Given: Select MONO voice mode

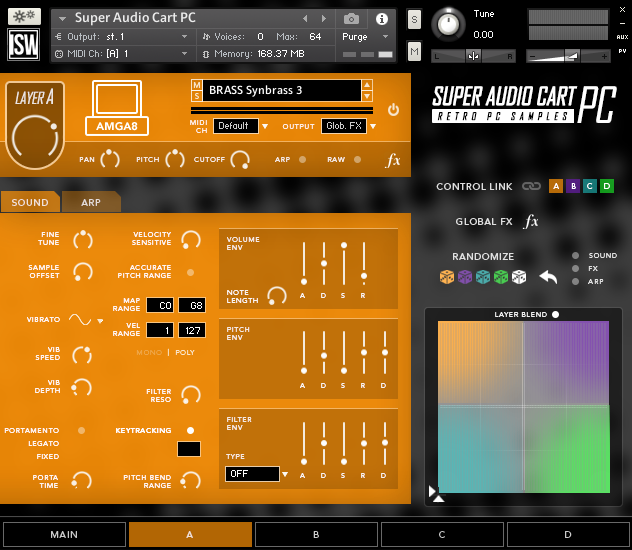Looking at the screenshot, I should coord(149,353).
